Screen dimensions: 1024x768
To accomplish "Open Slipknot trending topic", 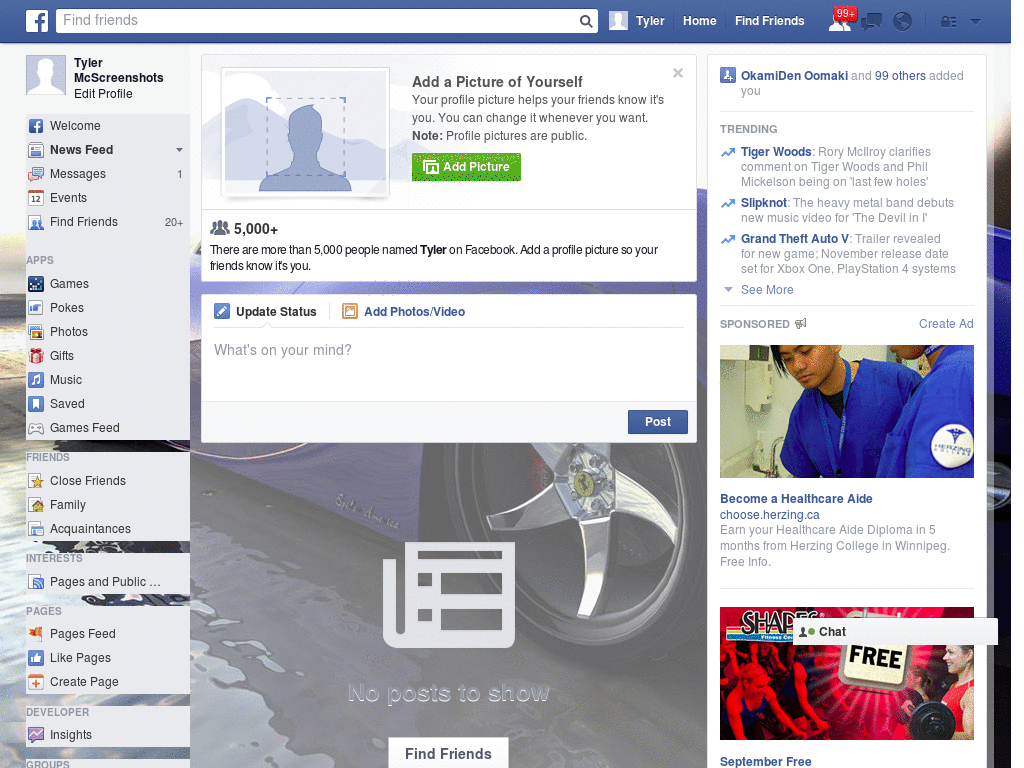I will [x=763, y=202].
